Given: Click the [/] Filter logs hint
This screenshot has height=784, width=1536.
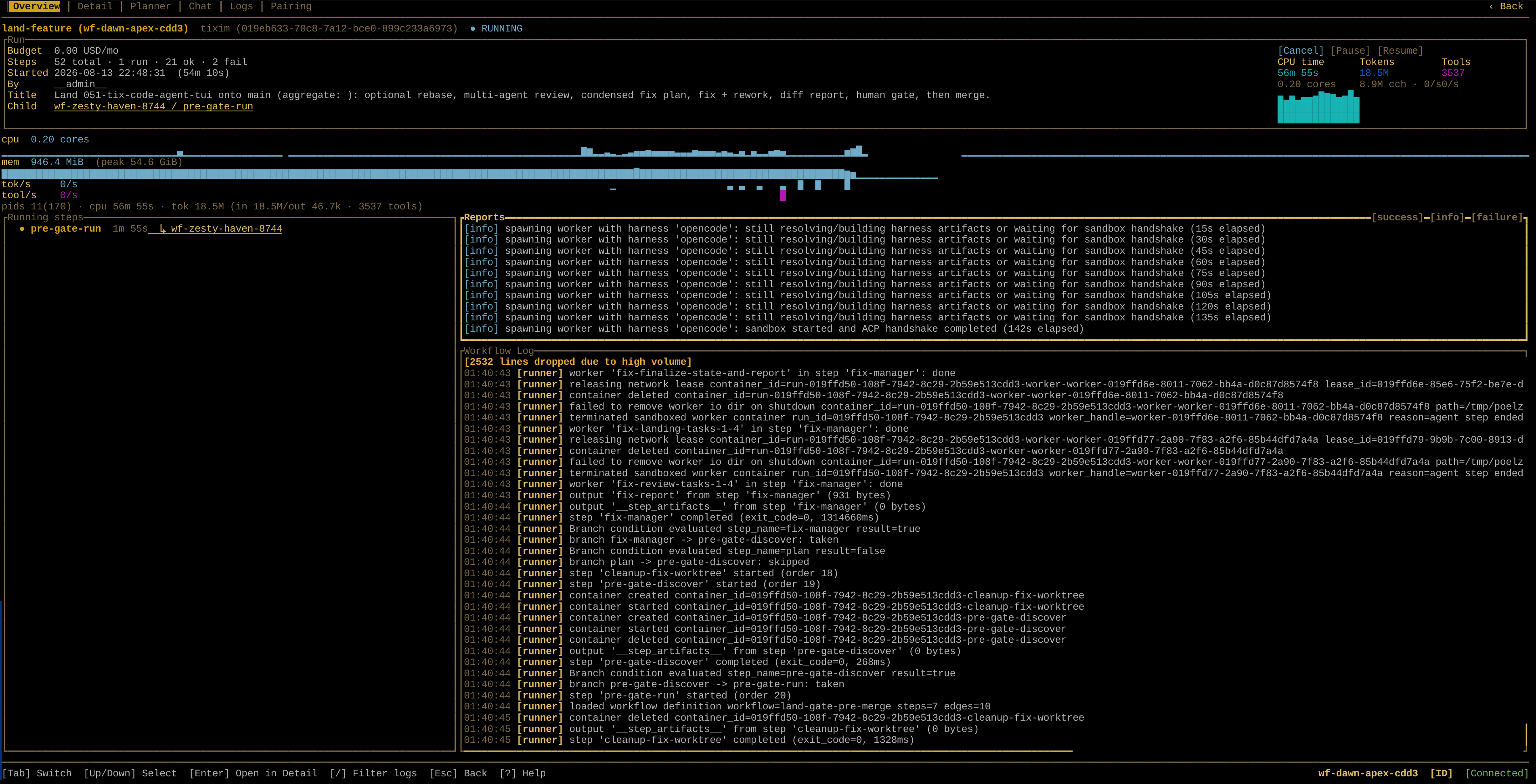Looking at the screenshot, I should [373, 773].
